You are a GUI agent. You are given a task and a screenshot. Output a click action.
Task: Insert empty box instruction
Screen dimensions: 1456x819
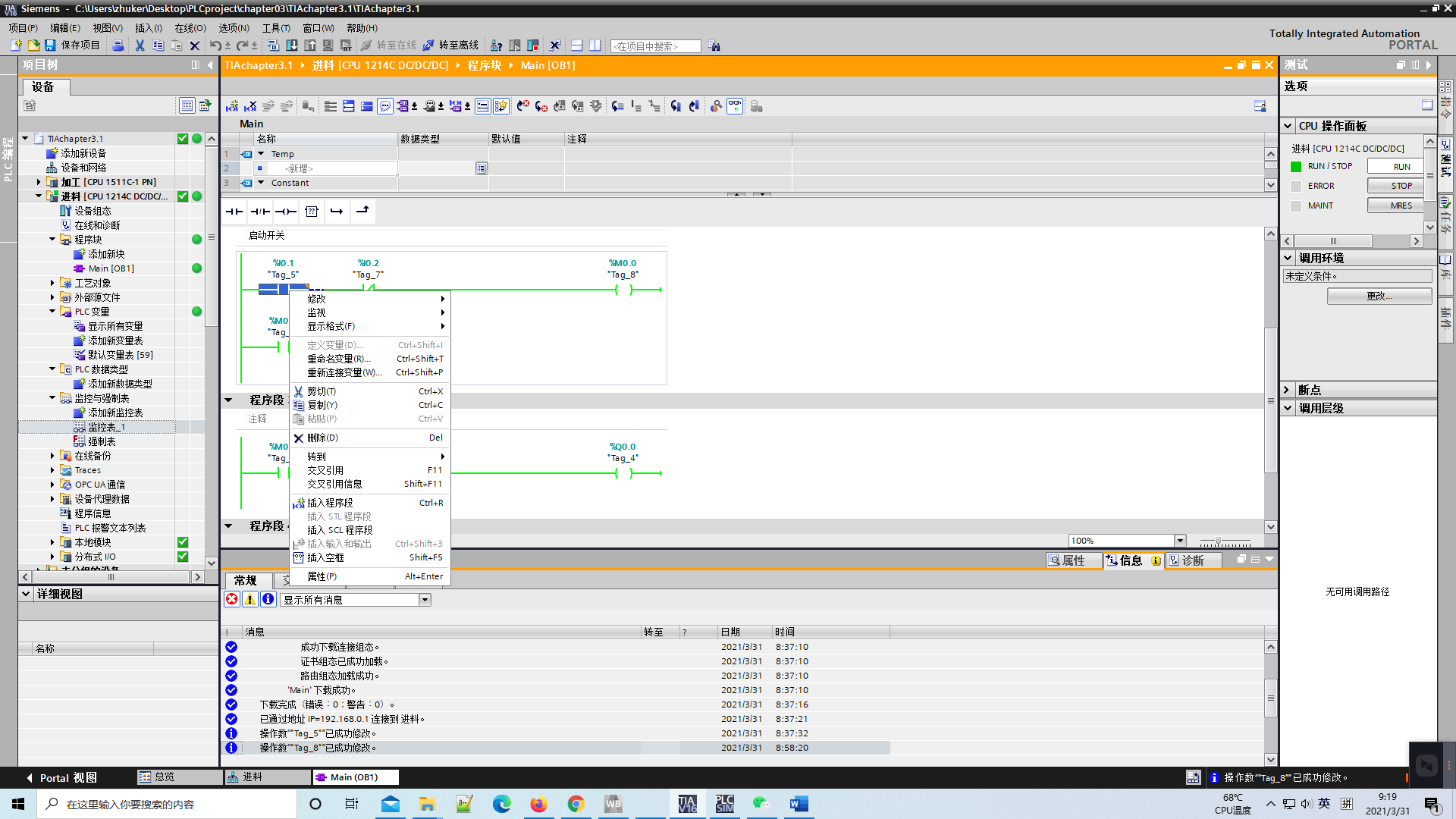312,212
